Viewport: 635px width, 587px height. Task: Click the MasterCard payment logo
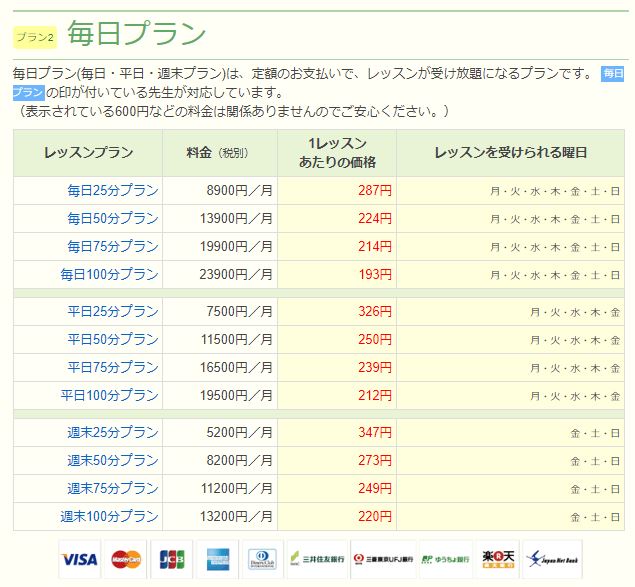coord(126,559)
